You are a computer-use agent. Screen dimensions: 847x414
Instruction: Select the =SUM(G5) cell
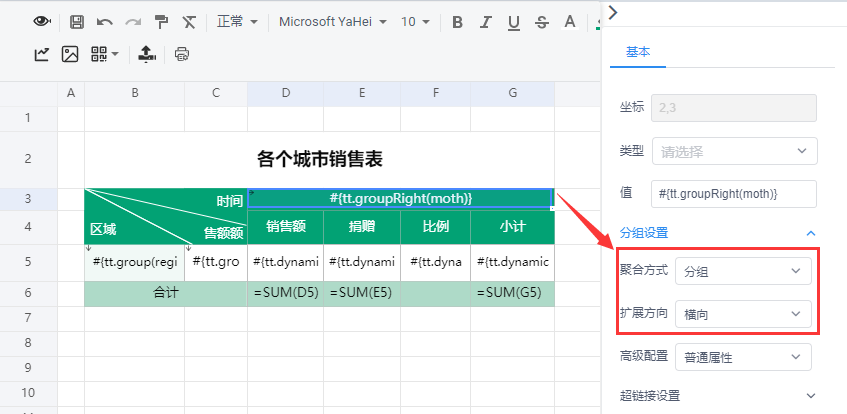[512, 293]
